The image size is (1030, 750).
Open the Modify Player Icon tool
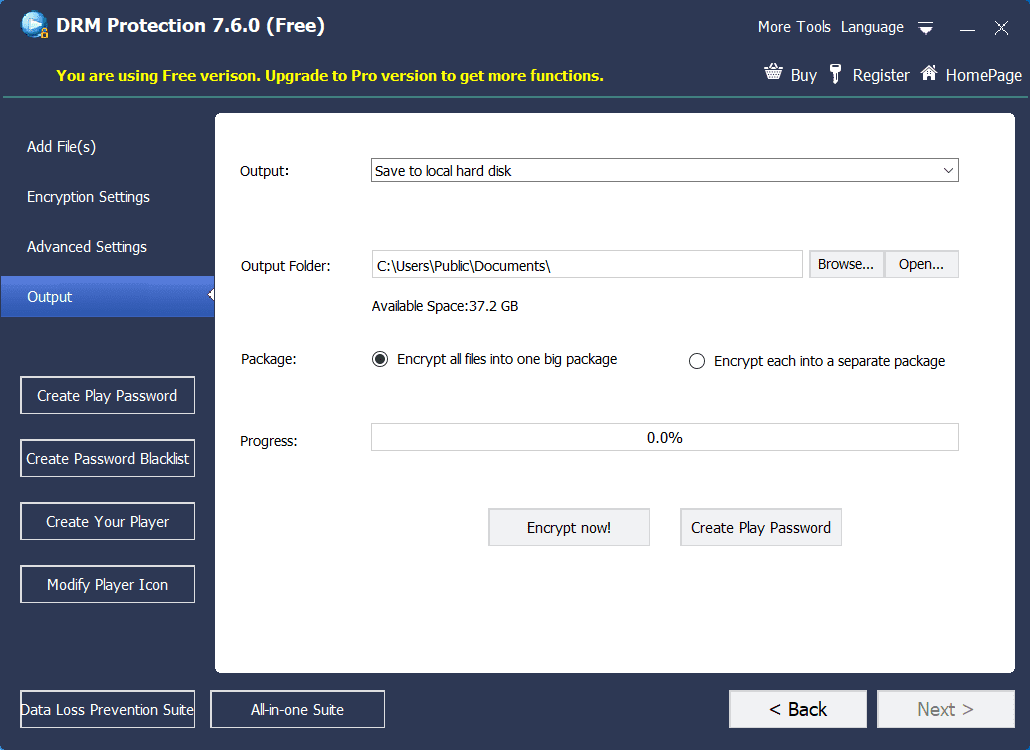pos(107,585)
